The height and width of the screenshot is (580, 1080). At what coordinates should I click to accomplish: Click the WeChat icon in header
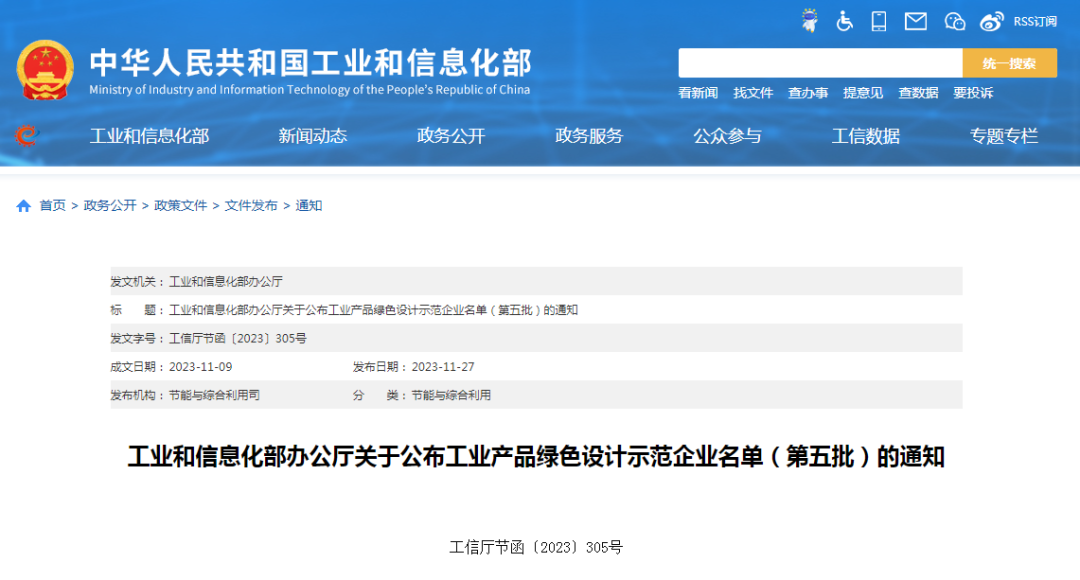pyautogui.click(x=955, y=21)
